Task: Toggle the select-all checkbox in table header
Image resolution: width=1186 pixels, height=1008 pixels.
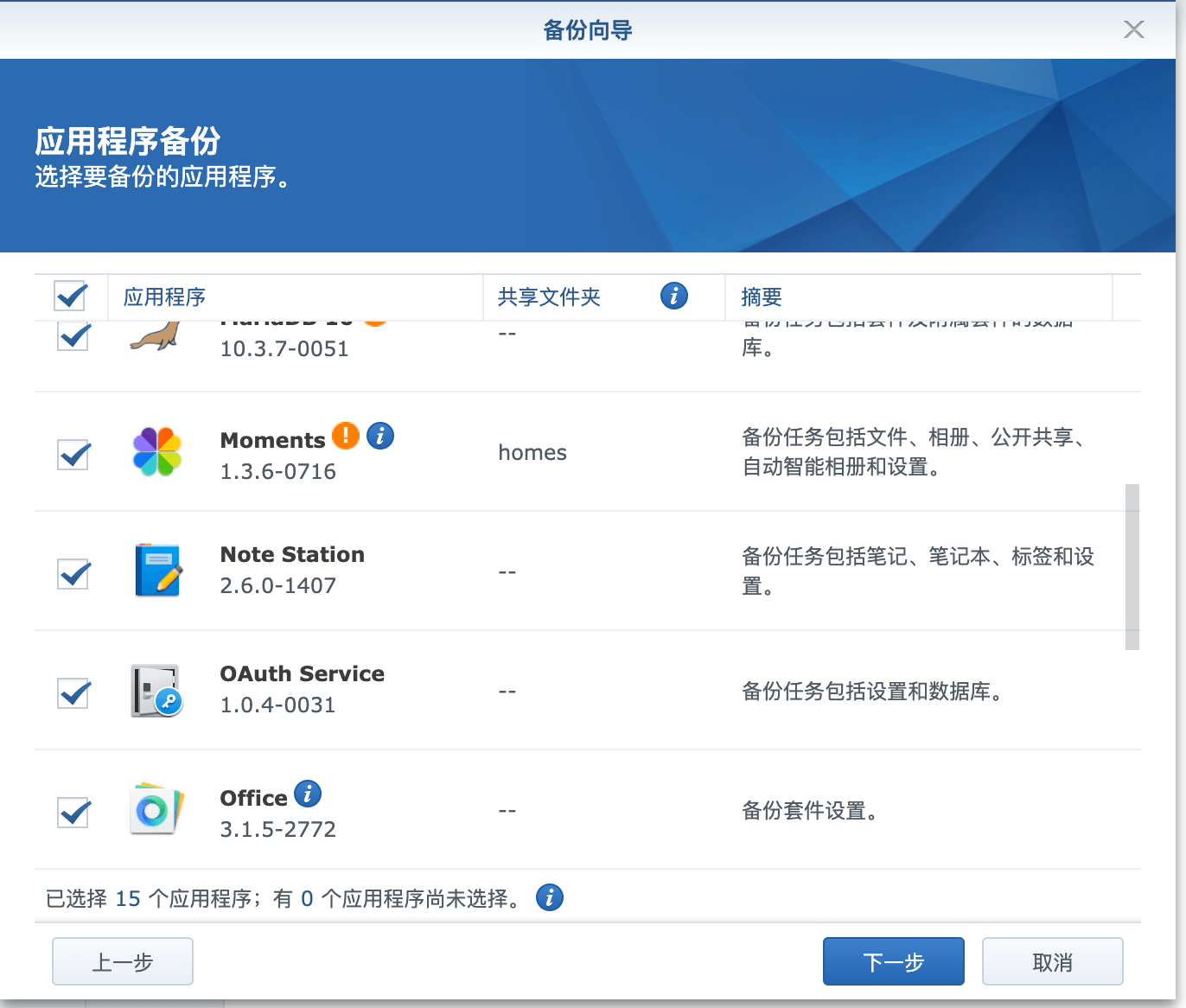Action: (71, 297)
